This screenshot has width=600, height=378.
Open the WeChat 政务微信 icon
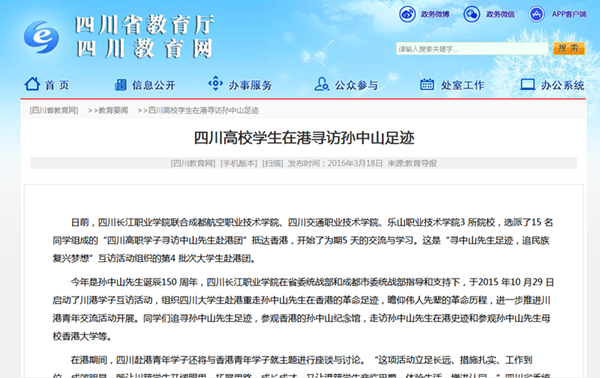[472, 14]
